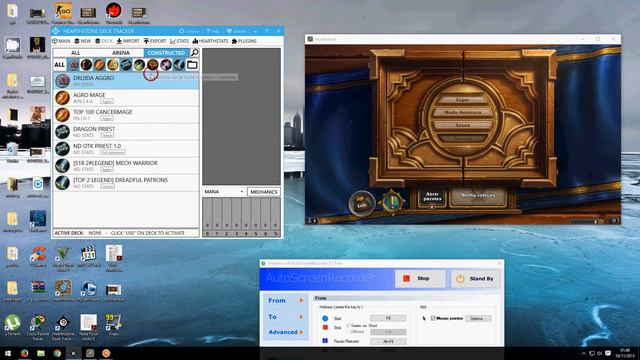Select the CONSTRUCTED tab
This screenshot has width=640, height=360.
[x=166, y=53]
